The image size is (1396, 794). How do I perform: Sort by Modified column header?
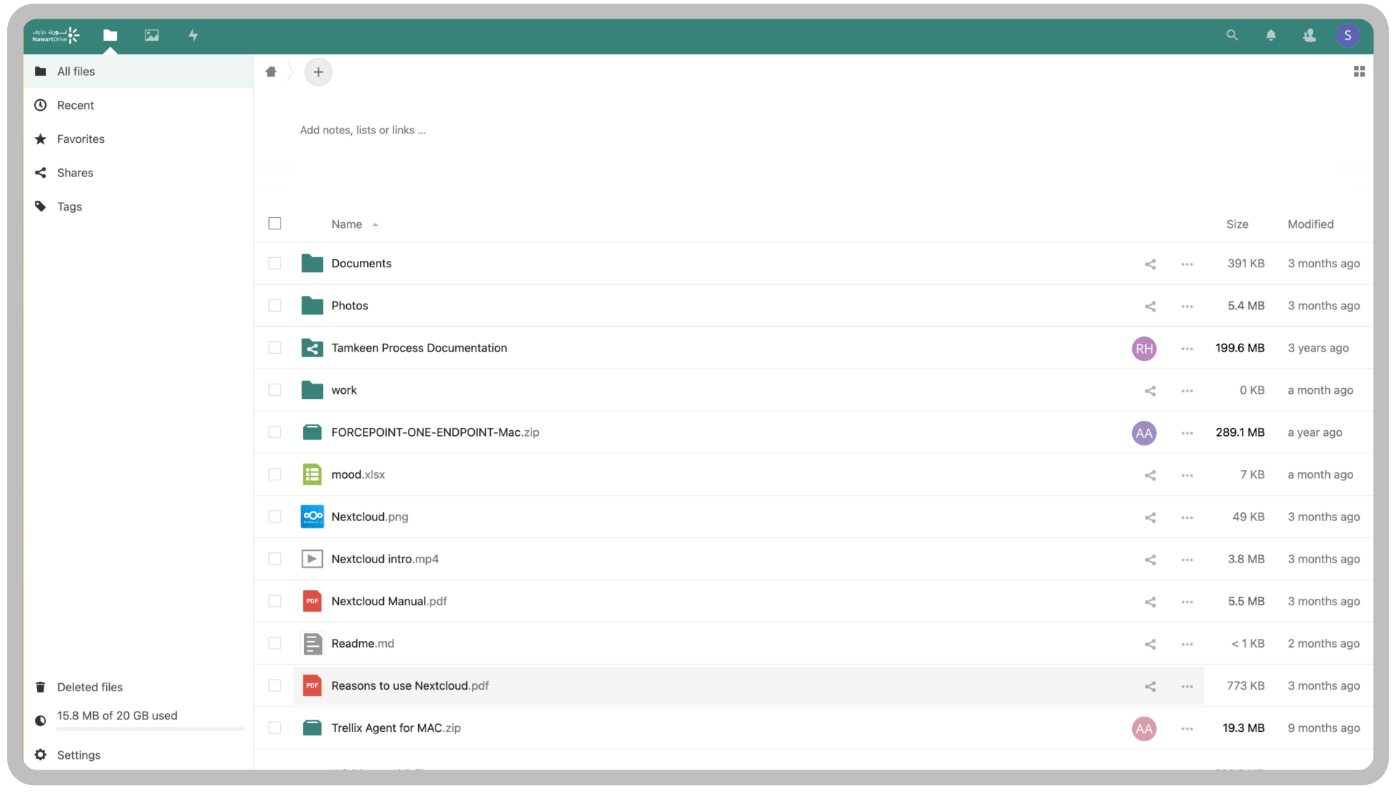click(x=1311, y=224)
